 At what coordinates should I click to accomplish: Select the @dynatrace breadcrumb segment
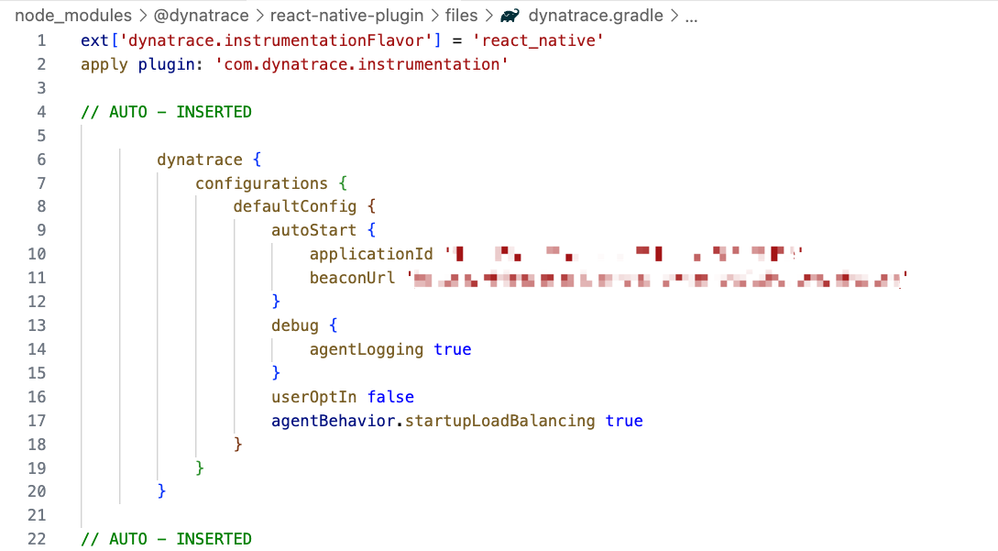(x=201, y=16)
